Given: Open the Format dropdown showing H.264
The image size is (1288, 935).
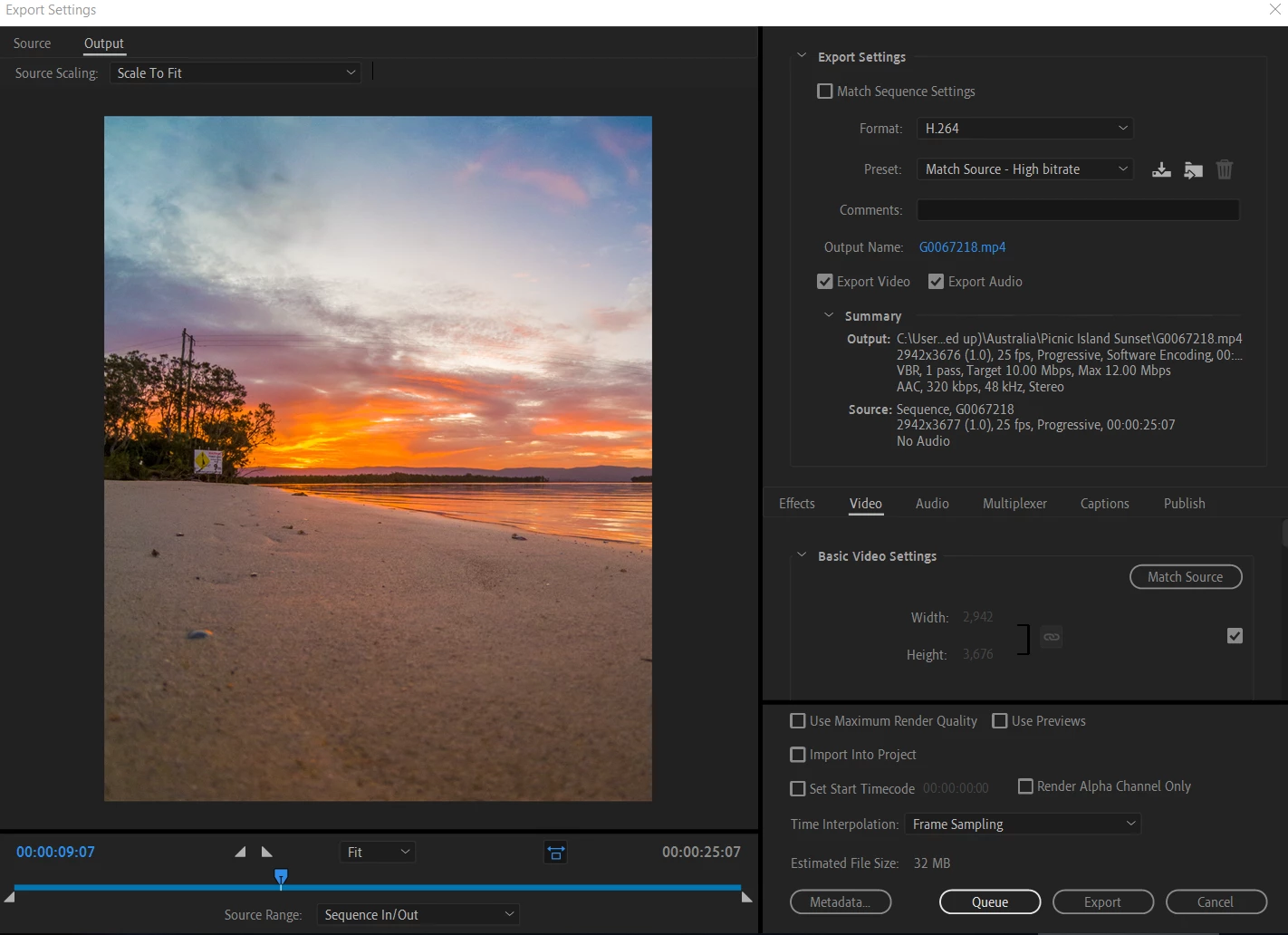Looking at the screenshot, I should pos(1024,129).
